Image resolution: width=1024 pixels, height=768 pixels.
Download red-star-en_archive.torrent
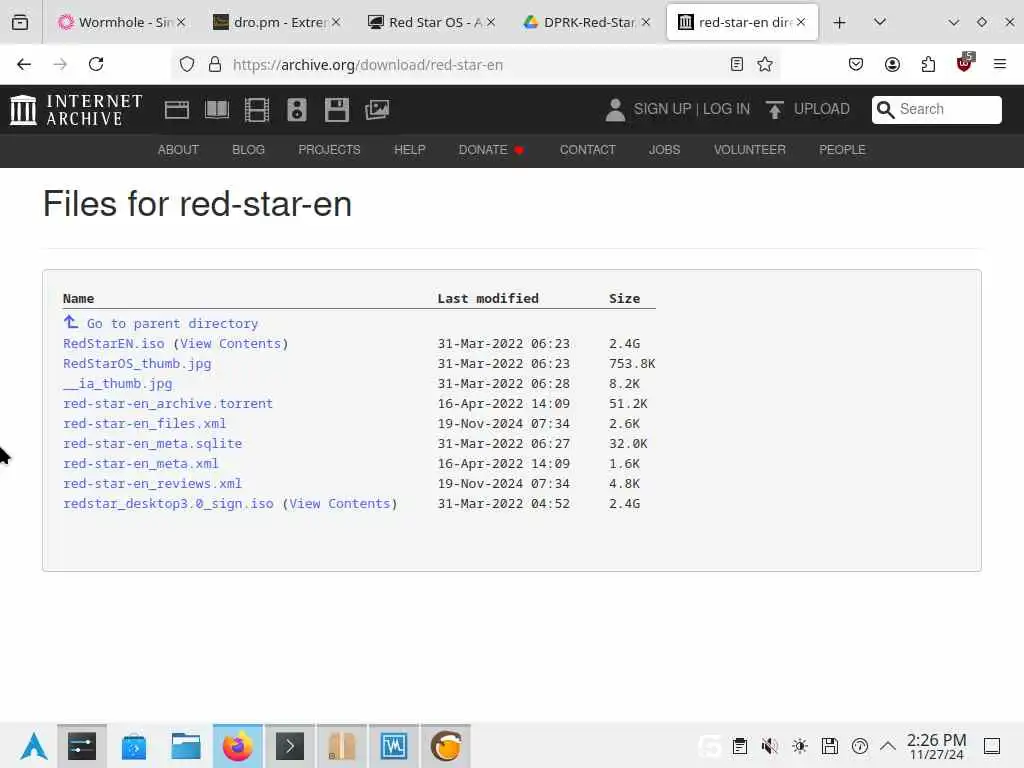tap(168, 404)
